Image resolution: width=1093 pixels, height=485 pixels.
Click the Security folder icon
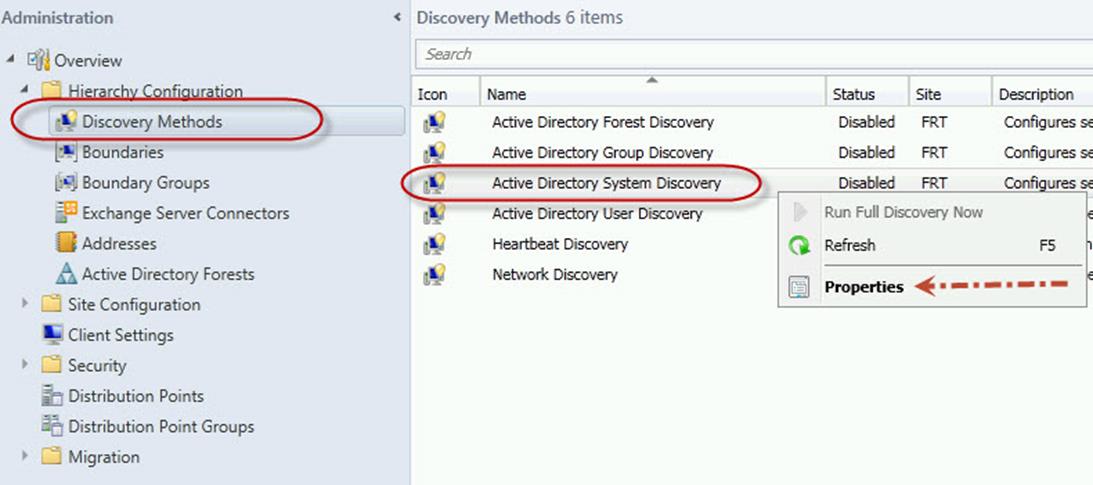click(52, 365)
